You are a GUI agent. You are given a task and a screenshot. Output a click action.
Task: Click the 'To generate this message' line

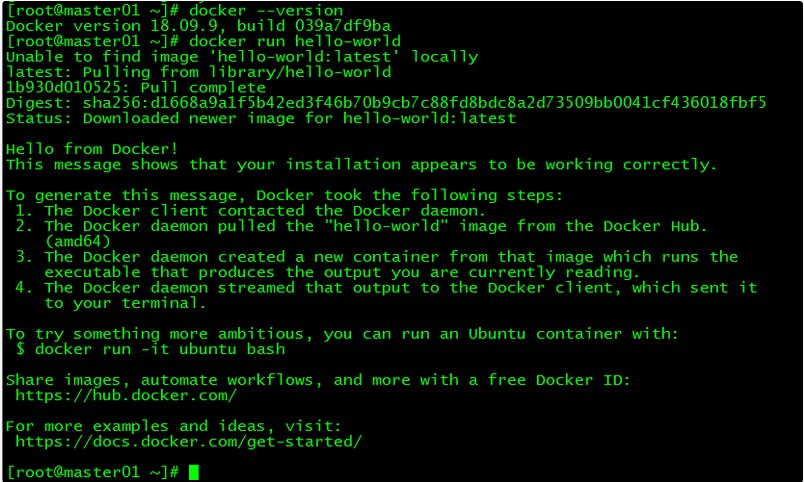click(x=285, y=195)
